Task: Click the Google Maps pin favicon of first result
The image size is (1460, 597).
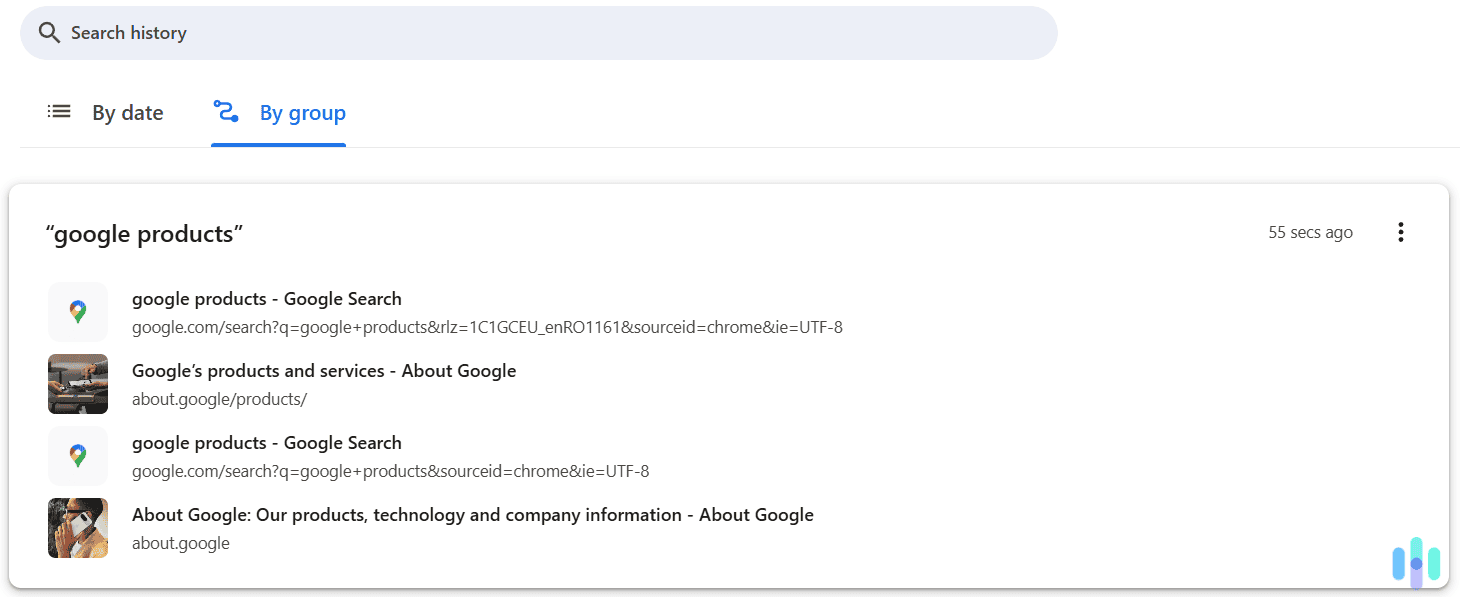Action: pyautogui.click(x=77, y=311)
